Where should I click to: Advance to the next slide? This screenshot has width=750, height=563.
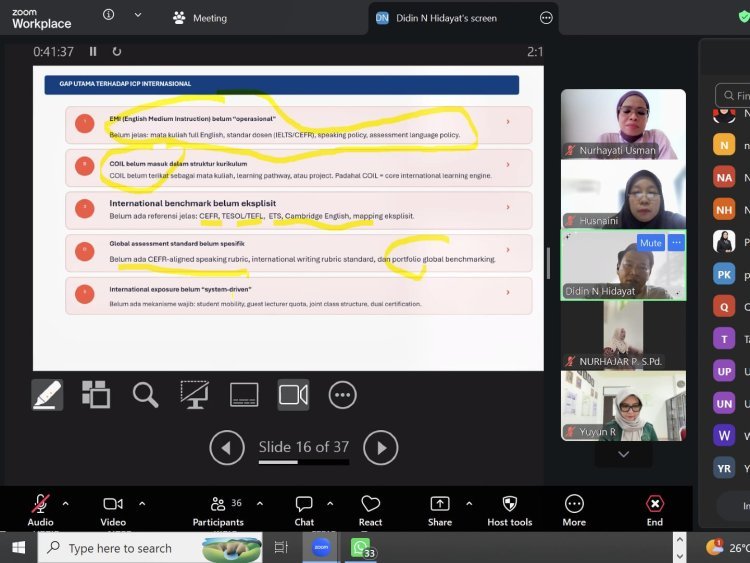(x=381, y=448)
